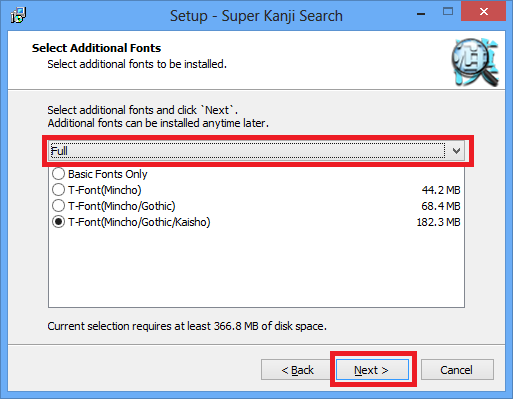The image size is (513, 399).
Task: Open the Full dropdown arrow
Action: pyautogui.click(x=456, y=151)
